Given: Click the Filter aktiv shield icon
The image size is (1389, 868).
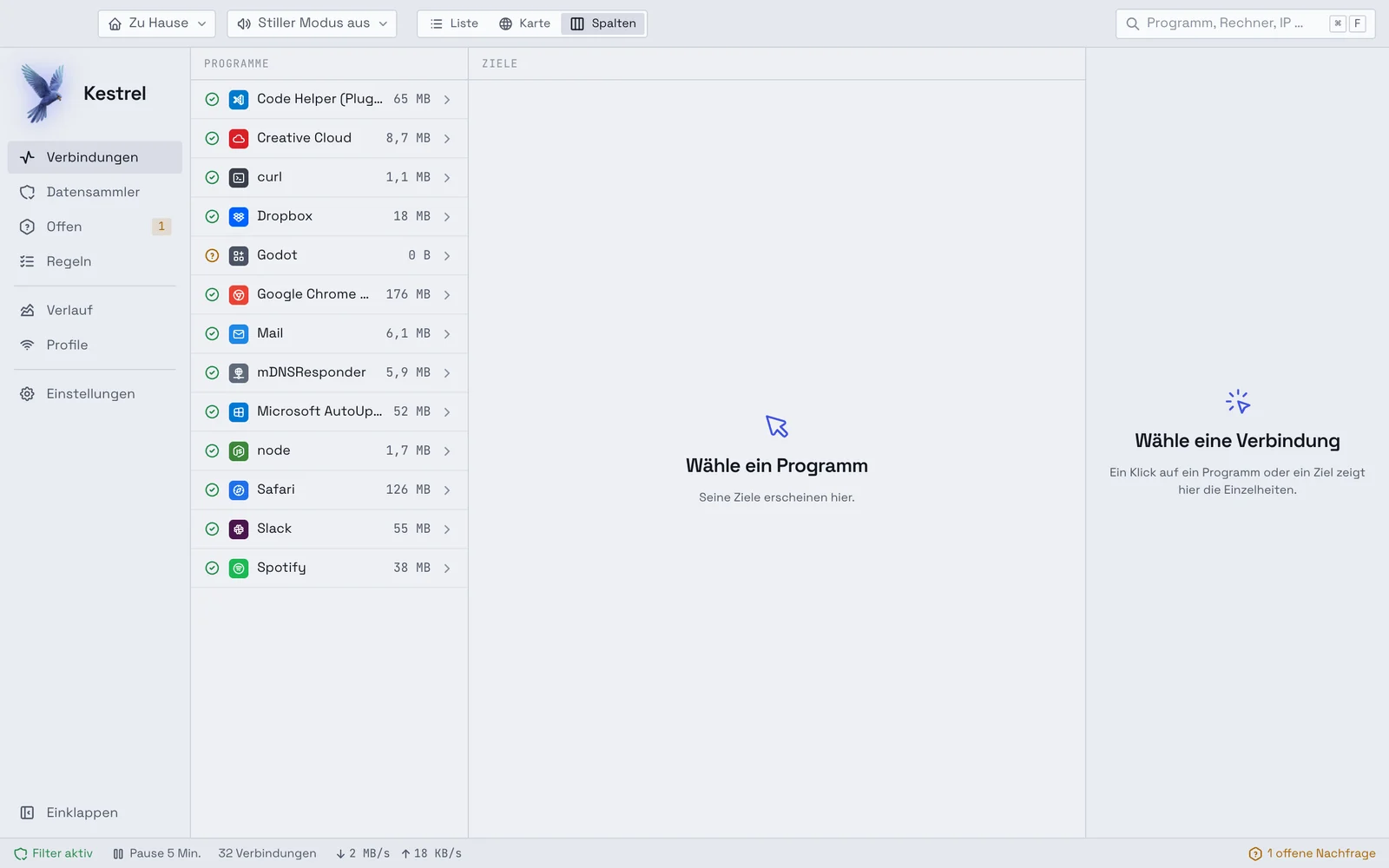Looking at the screenshot, I should click(21, 854).
